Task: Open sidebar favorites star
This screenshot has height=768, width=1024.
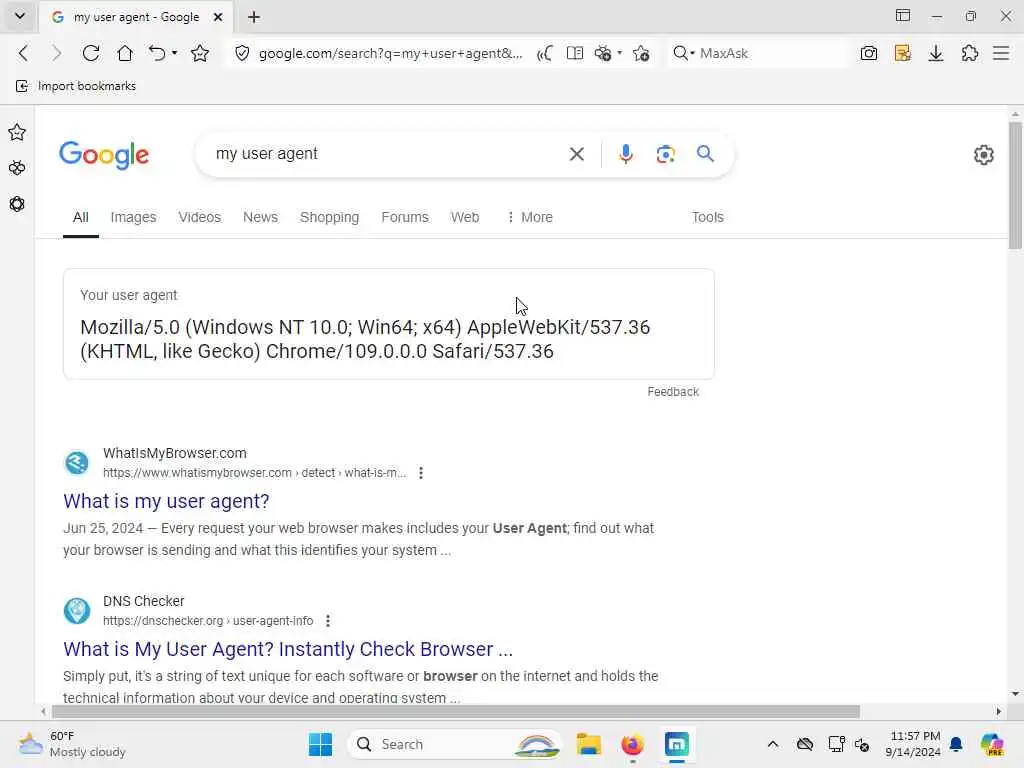Action: pyautogui.click(x=17, y=133)
